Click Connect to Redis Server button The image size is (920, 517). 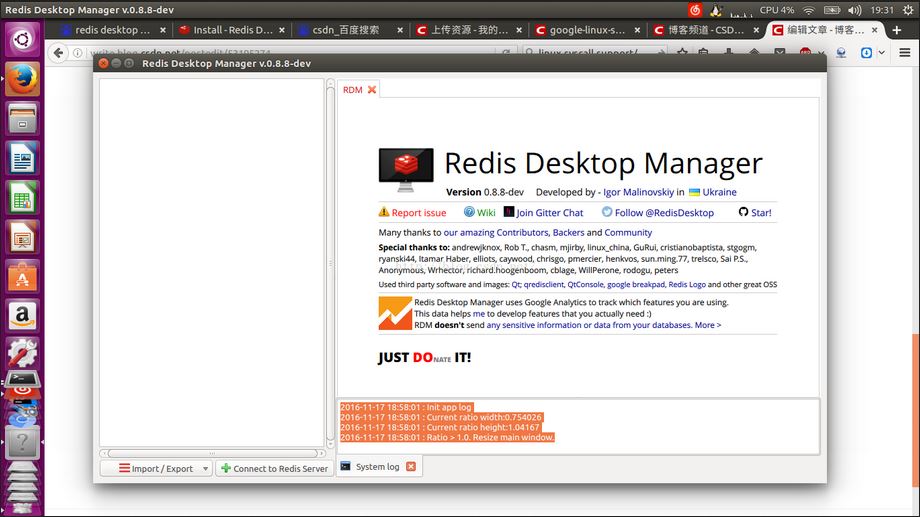pyautogui.click(x=274, y=468)
